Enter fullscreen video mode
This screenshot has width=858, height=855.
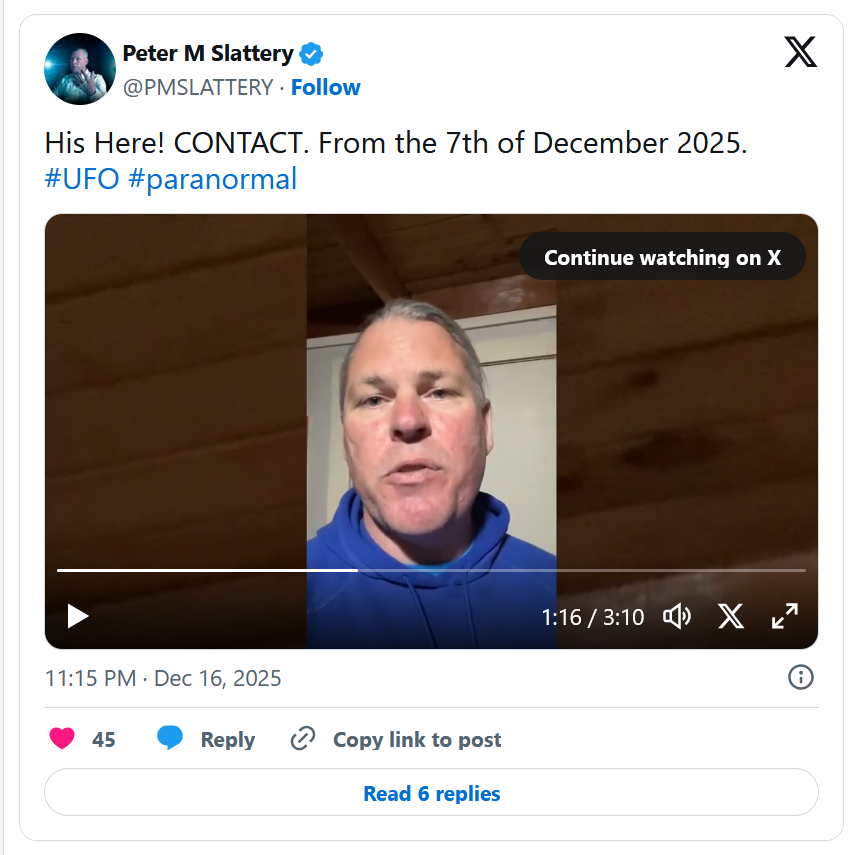click(x=785, y=616)
